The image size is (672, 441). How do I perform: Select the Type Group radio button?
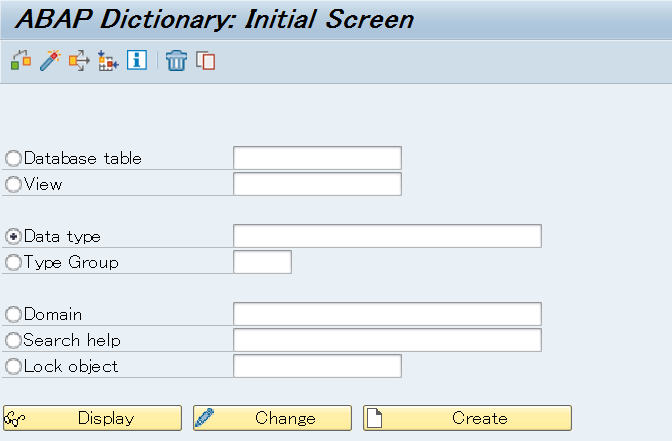[13, 262]
